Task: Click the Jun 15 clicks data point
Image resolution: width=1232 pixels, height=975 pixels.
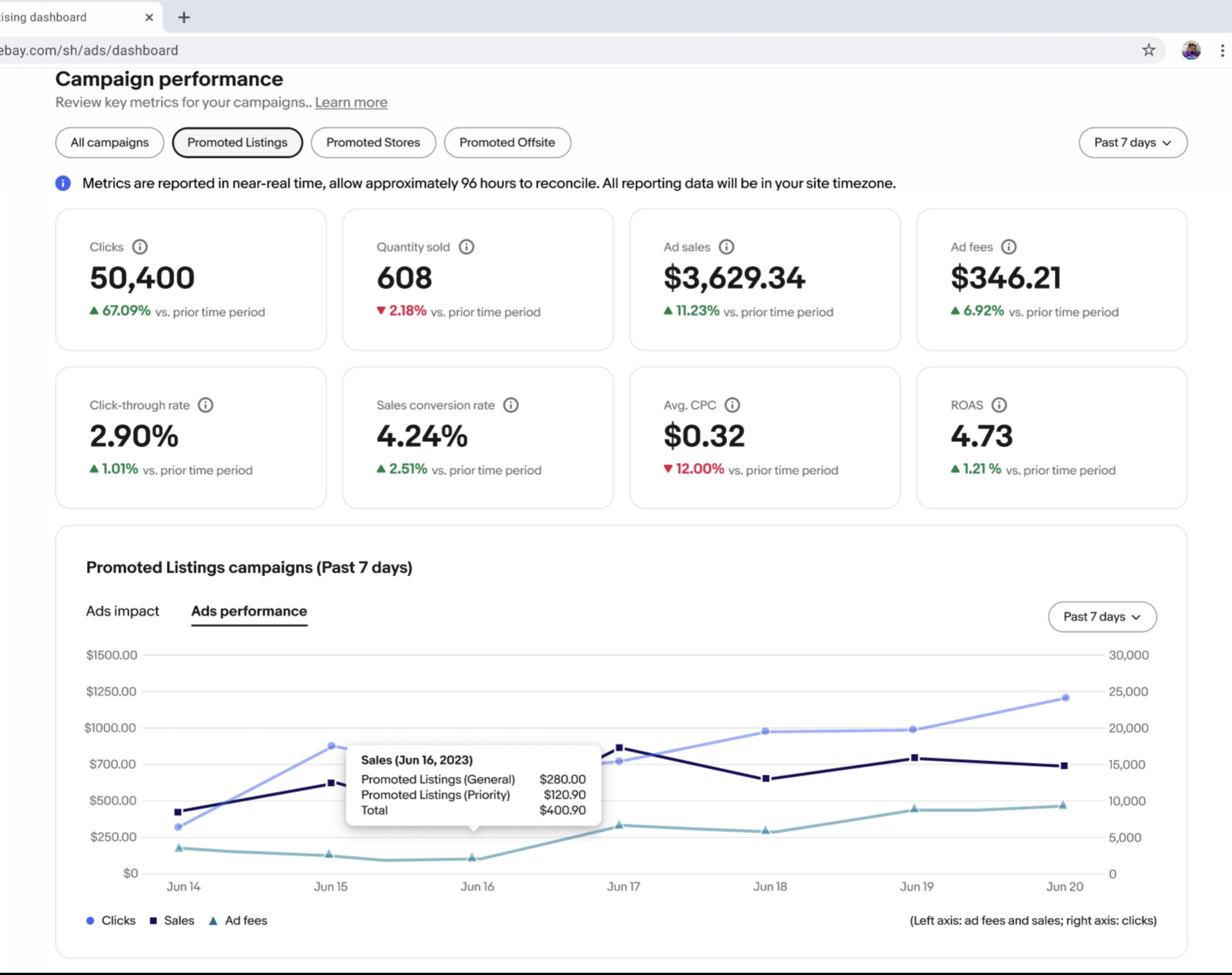Action: click(331, 745)
